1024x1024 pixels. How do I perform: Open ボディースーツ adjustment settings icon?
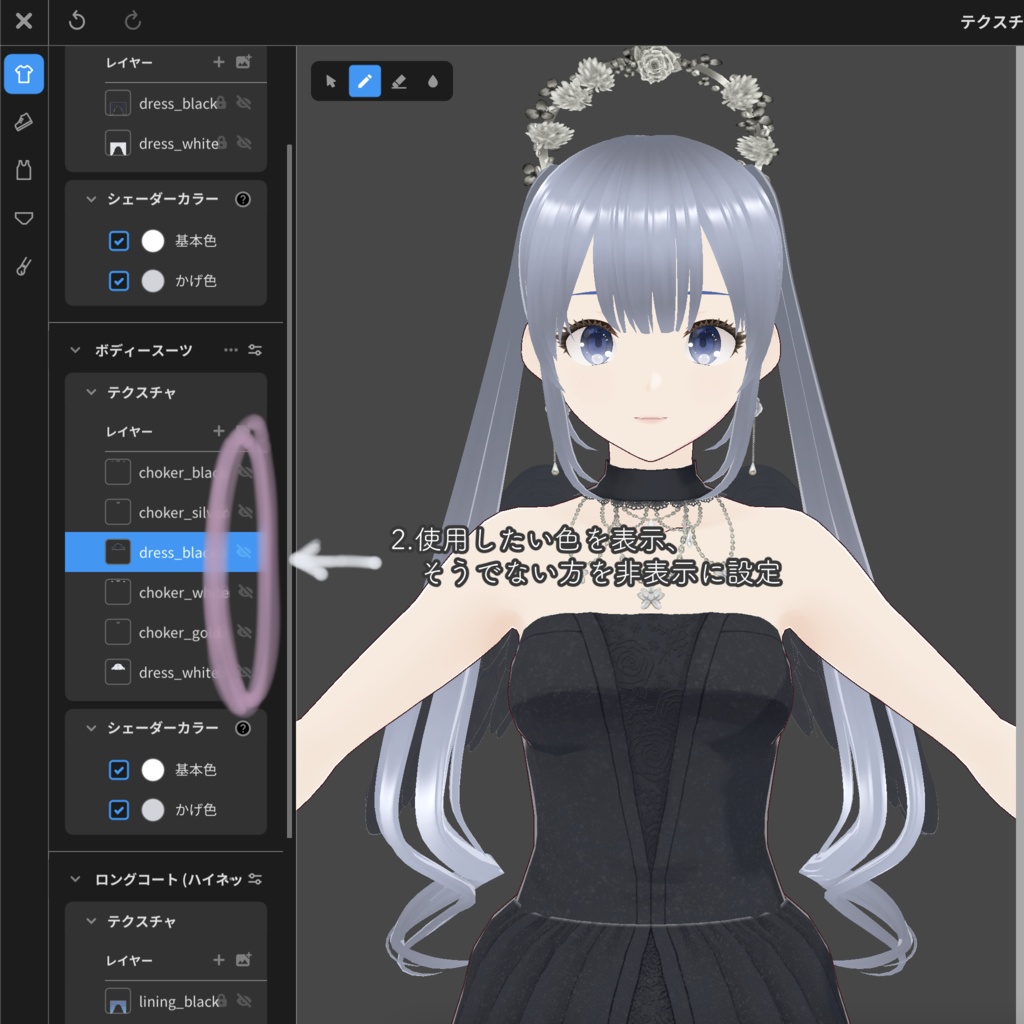click(x=254, y=350)
